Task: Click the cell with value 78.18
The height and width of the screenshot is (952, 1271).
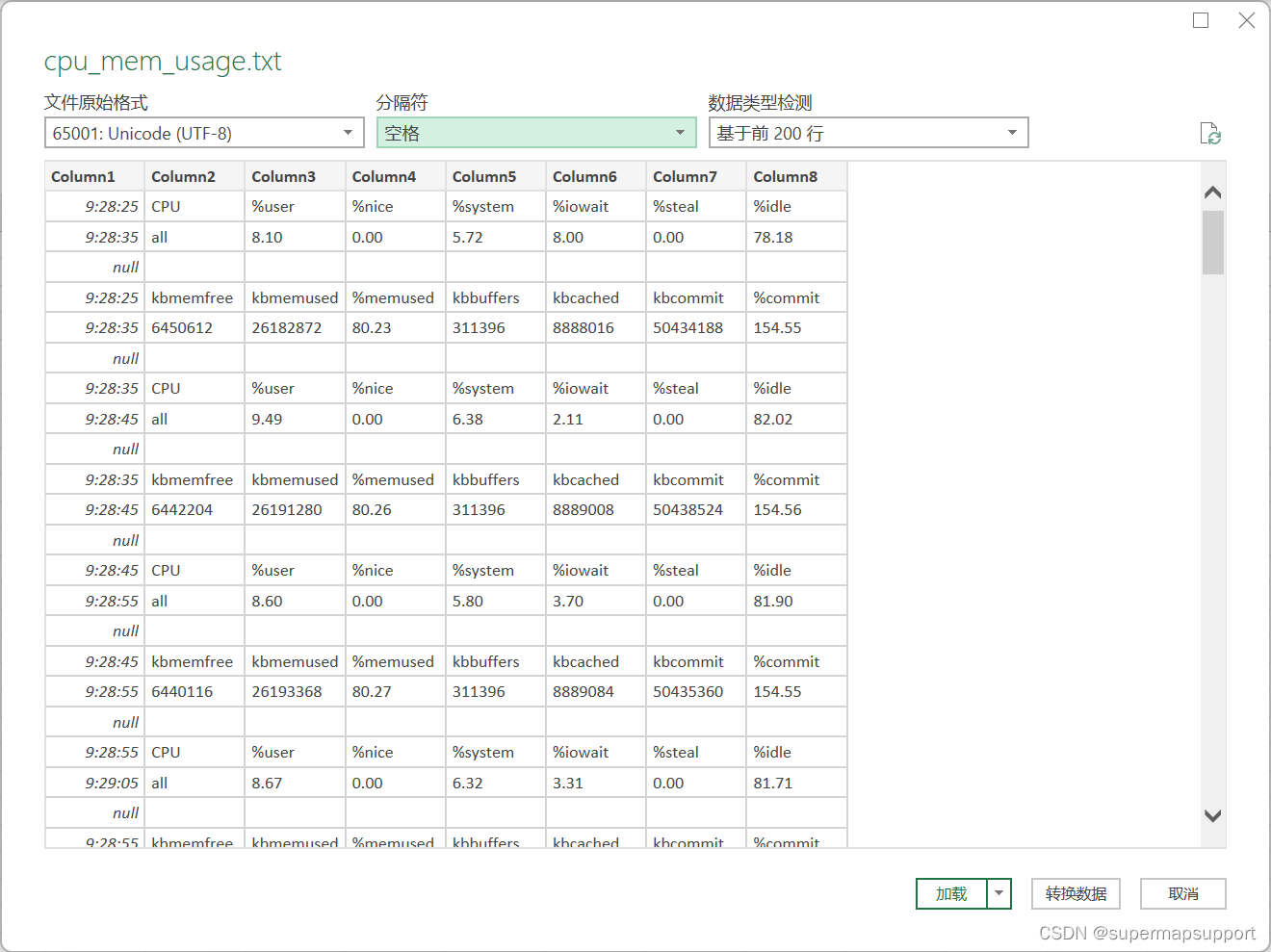Action: click(x=796, y=237)
